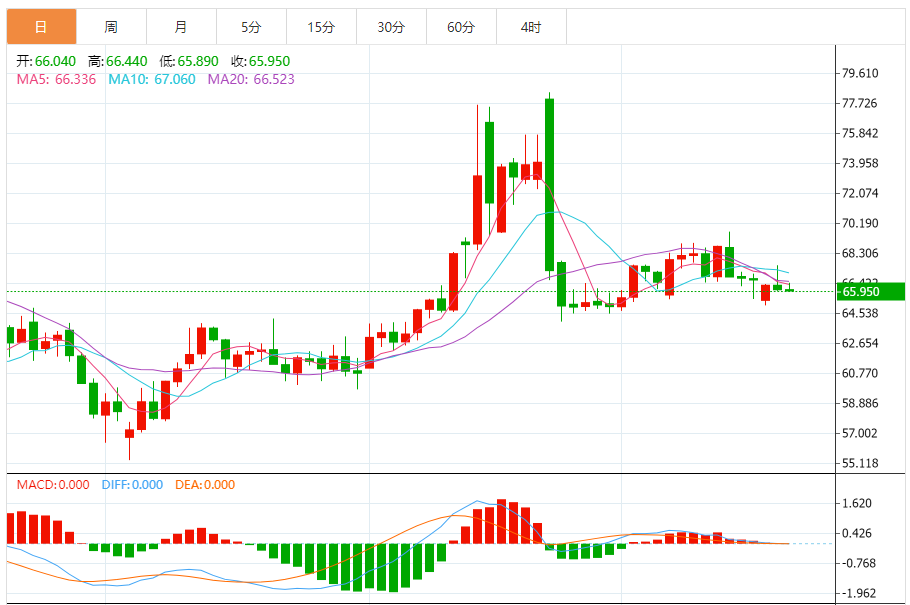Click the 58.886 price axis label
The height and width of the screenshot is (605, 910).
pos(860,403)
